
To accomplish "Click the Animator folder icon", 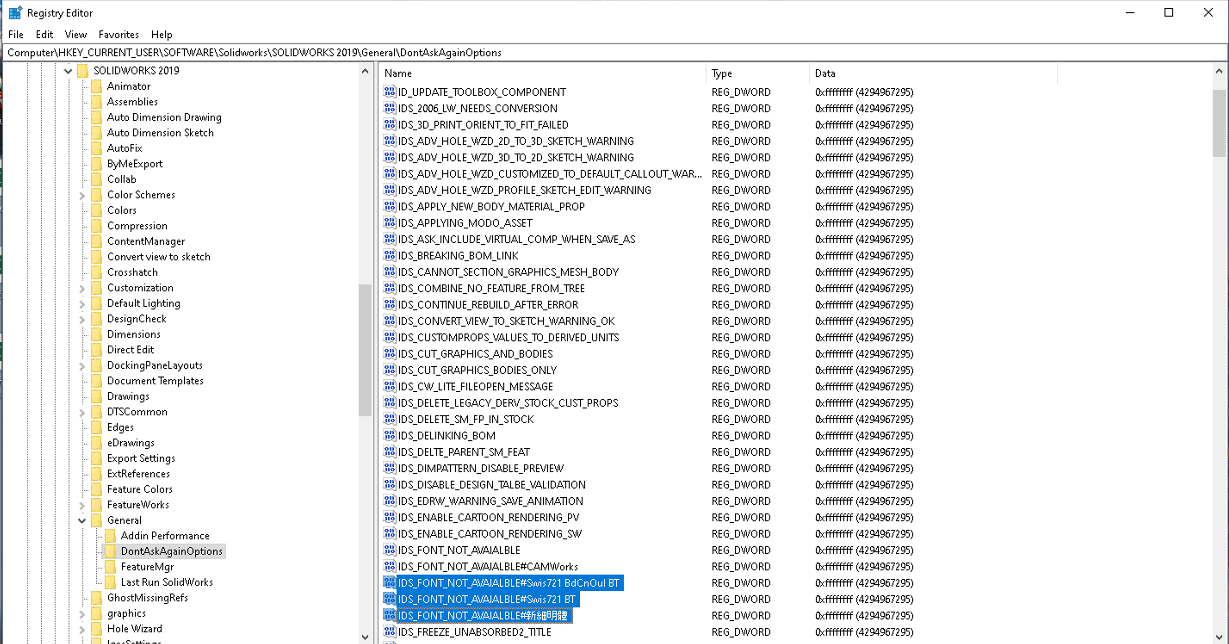I will 97,86.
